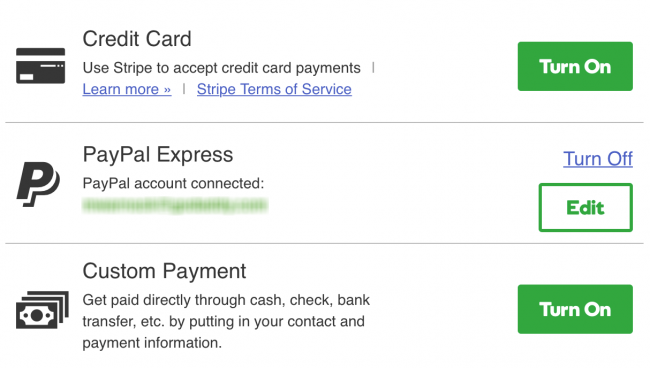The height and width of the screenshot is (368, 650).
Task: Click the credit card icon
Action: click(41, 66)
